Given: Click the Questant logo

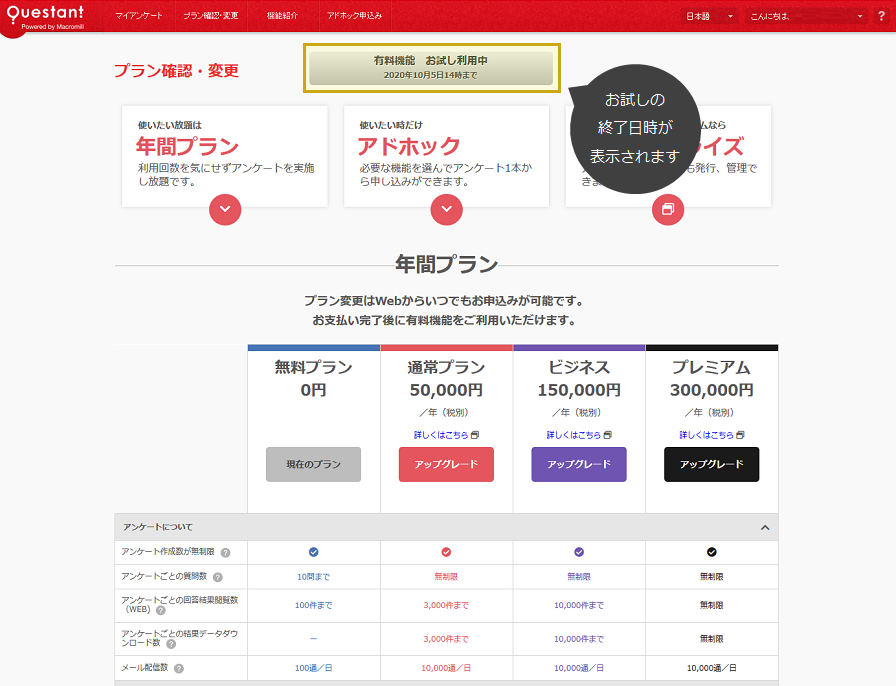Looking at the screenshot, I should (x=47, y=16).
